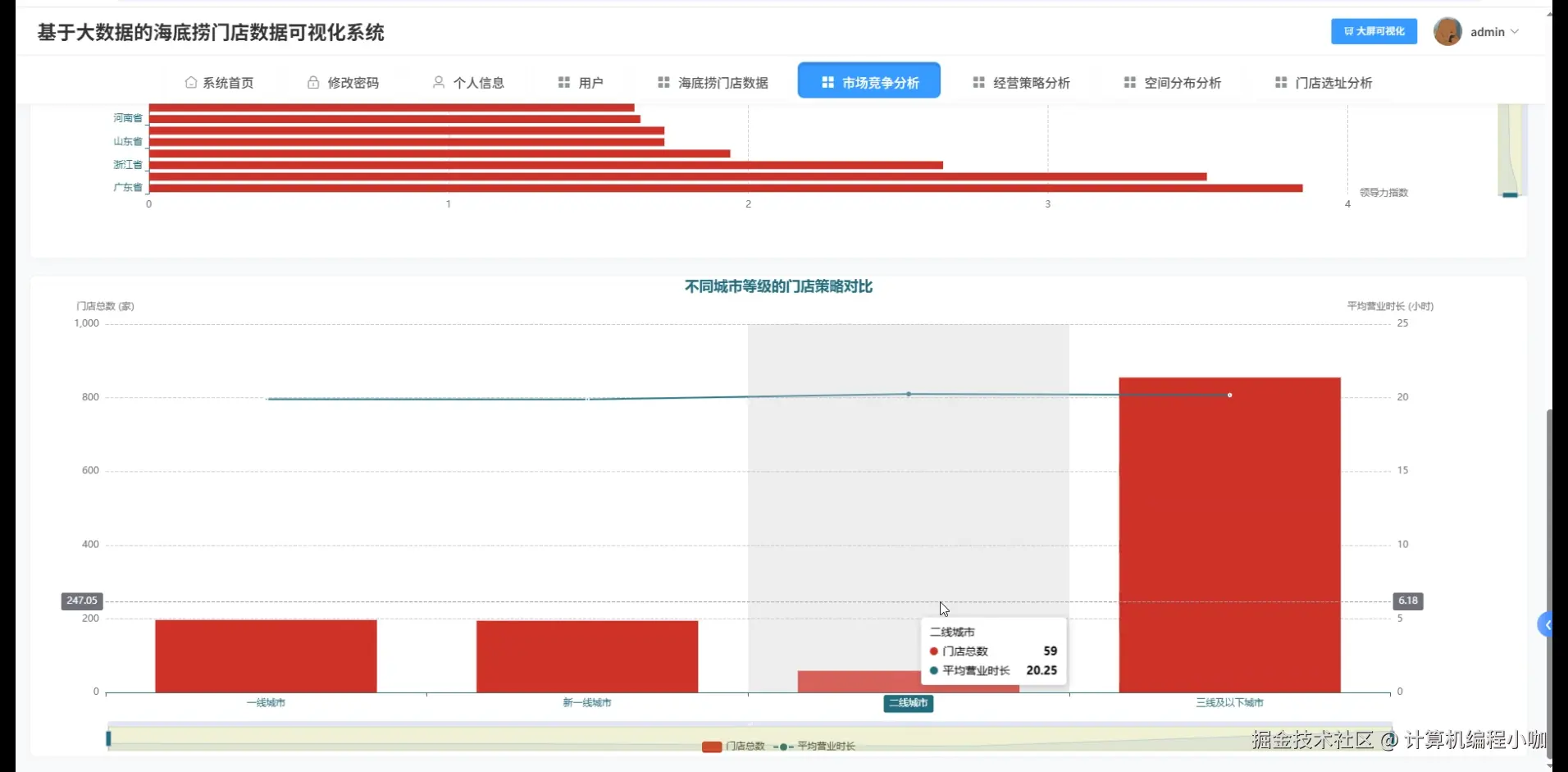Screen dimensions: 1568x772
Task: Click the 一线城市 x-axis label
Action: point(266,702)
